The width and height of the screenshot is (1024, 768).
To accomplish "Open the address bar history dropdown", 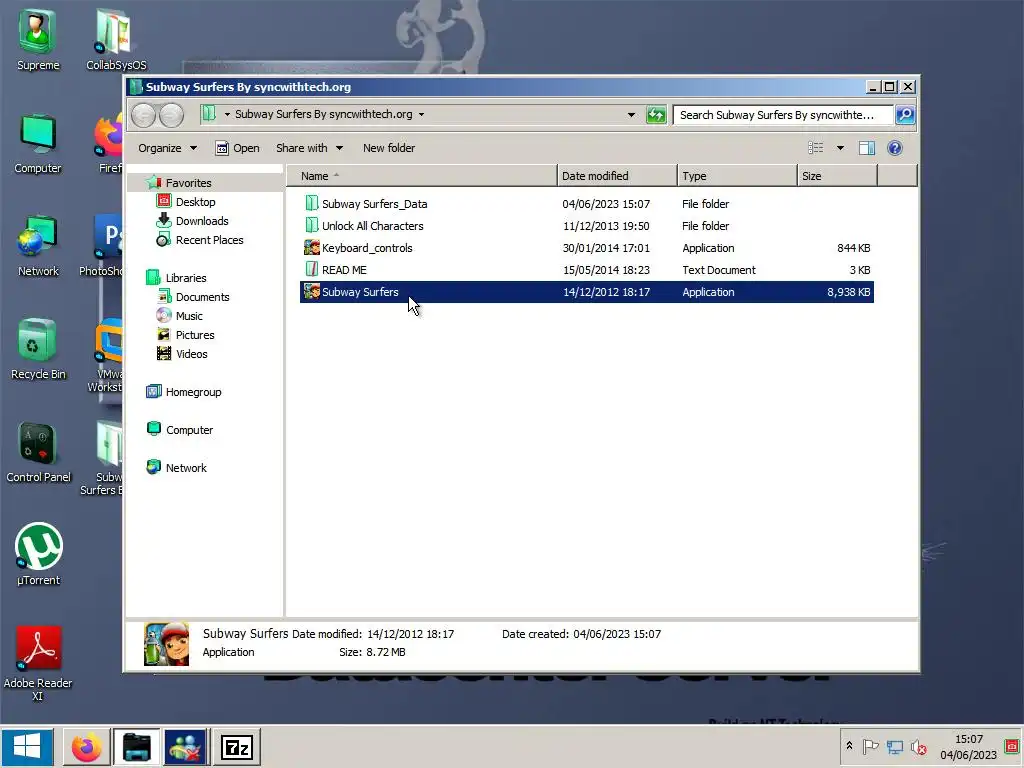I will coord(631,115).
